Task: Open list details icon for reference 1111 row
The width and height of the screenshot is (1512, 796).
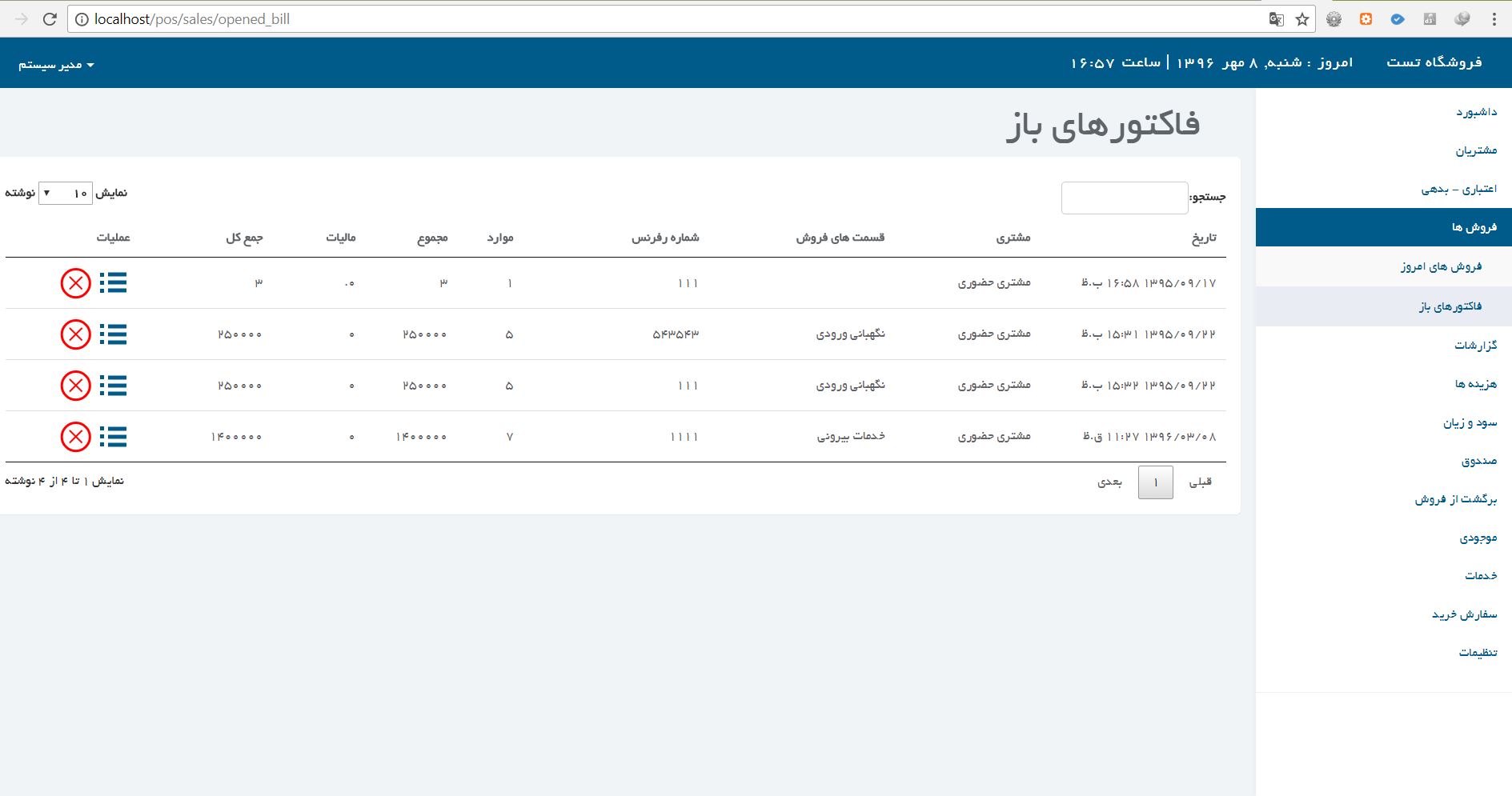Action: pyautogui.click(x=113, y=437)
